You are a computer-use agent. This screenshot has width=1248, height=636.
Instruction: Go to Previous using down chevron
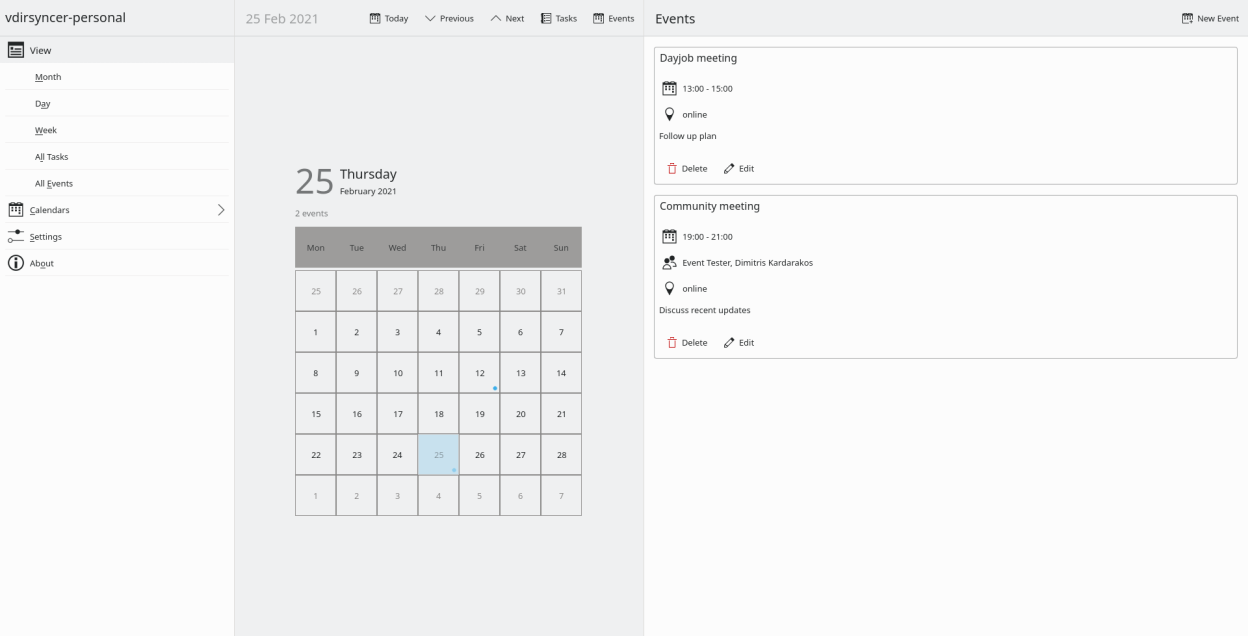tap(430, 19)
